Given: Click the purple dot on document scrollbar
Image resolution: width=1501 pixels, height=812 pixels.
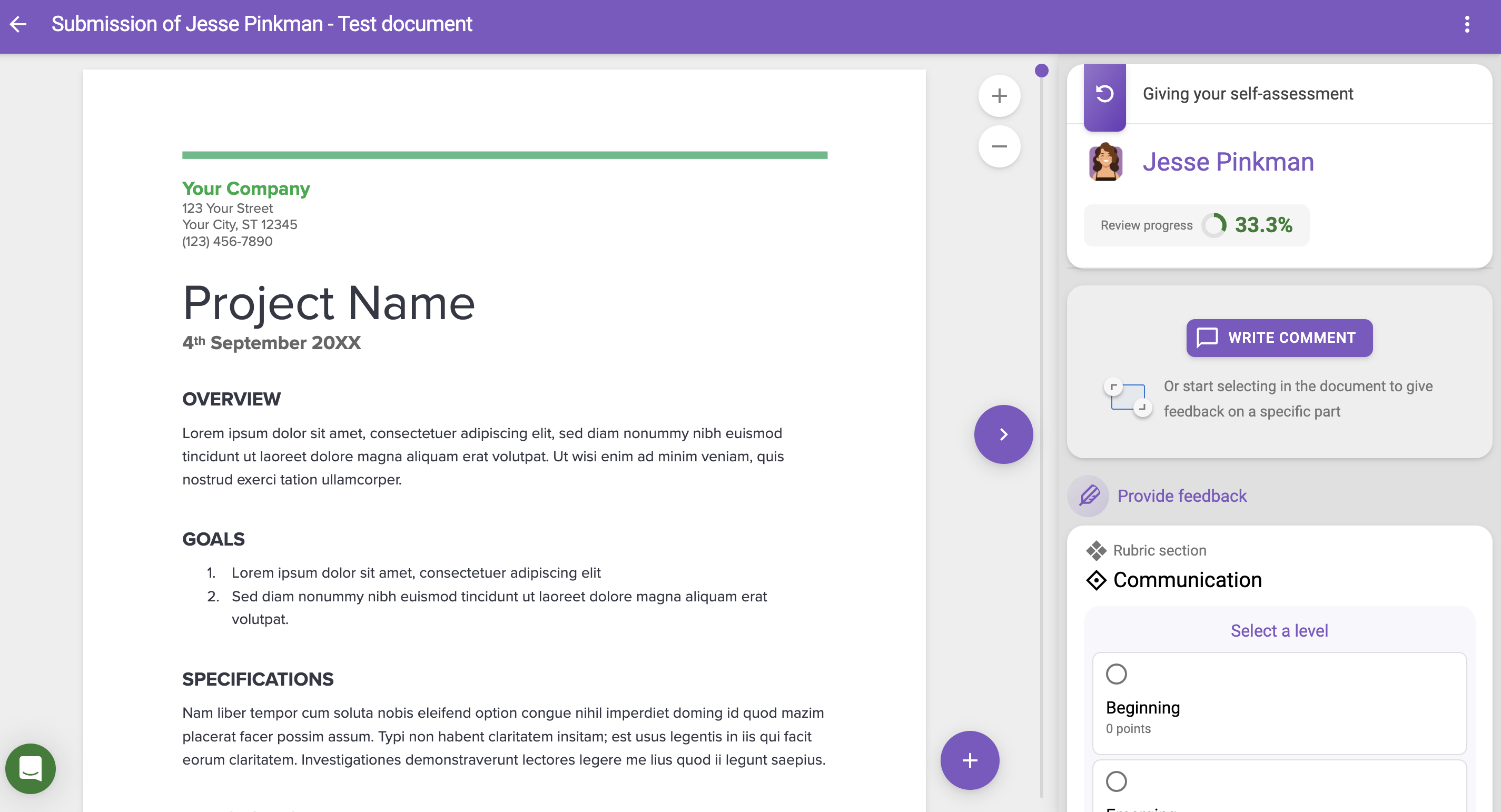Looking at the screenshot, I should (1041, 71).
